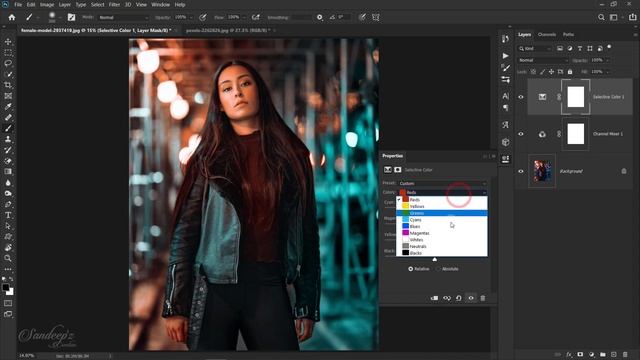
Task: Open the layer Fill dropdown arrow
Action: click(608, 72)
